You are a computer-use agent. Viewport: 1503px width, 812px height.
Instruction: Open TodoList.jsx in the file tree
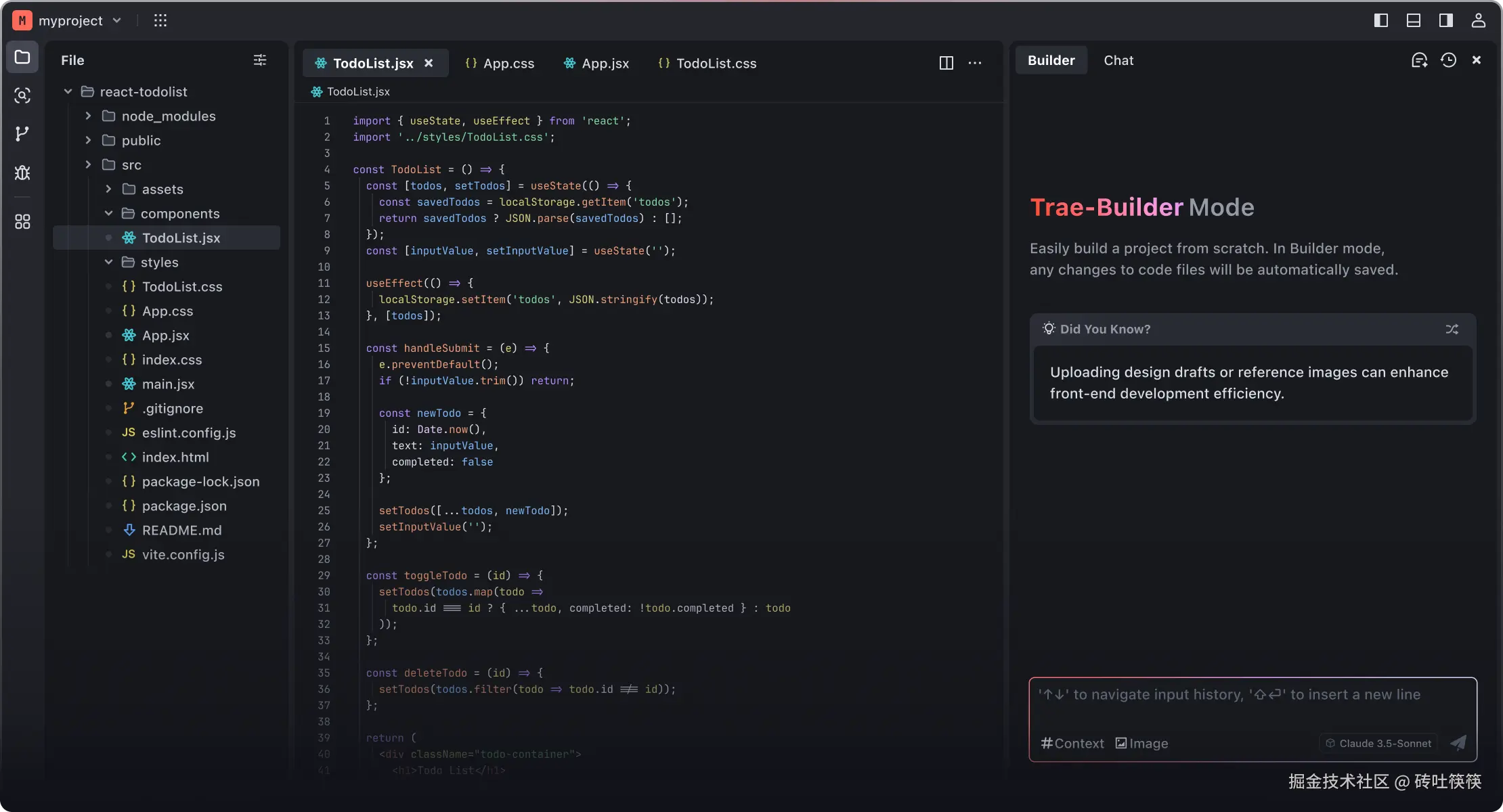tap(167, 238)
